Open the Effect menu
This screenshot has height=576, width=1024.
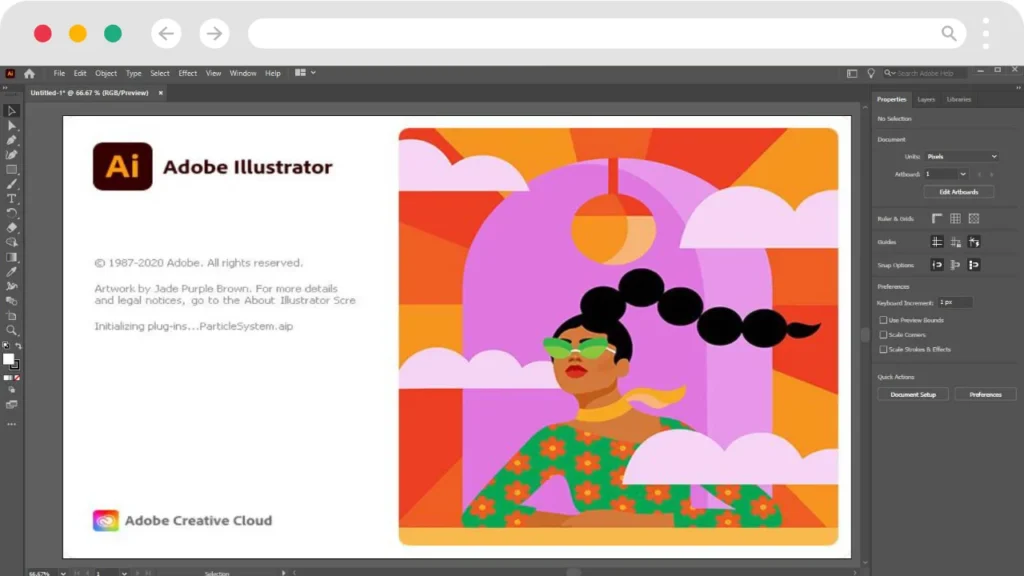tap(187, 73)
